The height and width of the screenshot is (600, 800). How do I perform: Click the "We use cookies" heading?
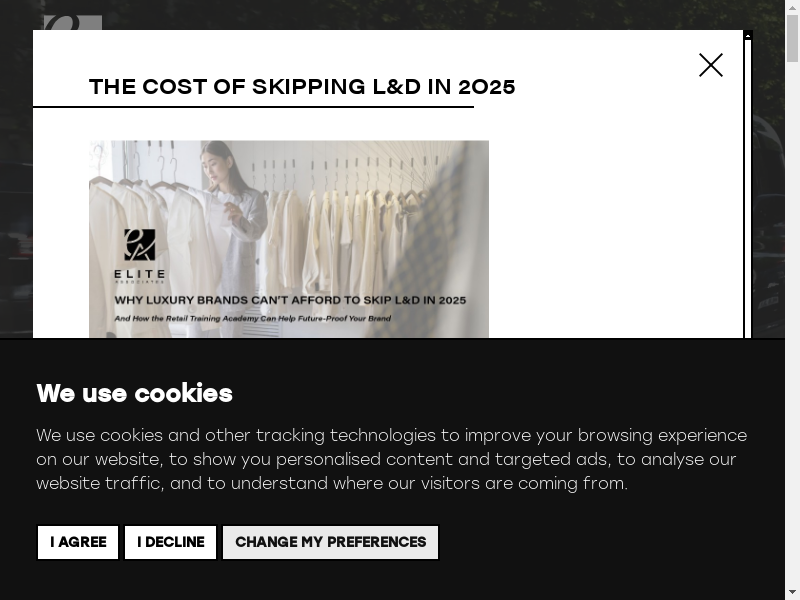135,393
